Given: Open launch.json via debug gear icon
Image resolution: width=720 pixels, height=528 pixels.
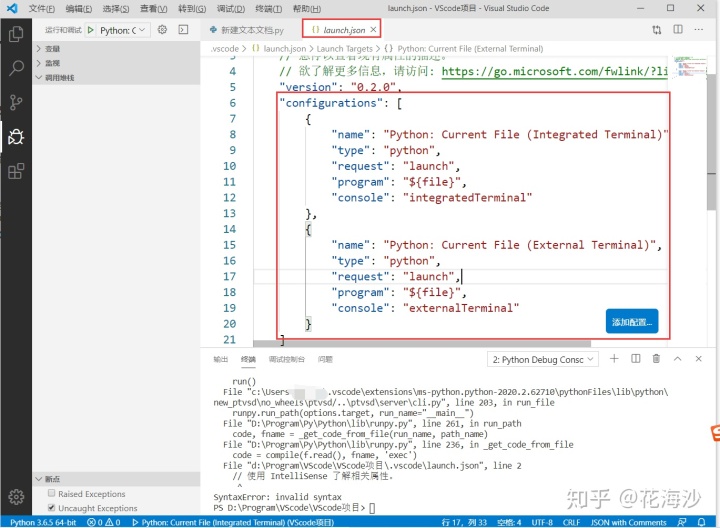Looking at the screenshot, I should point(162,30).
